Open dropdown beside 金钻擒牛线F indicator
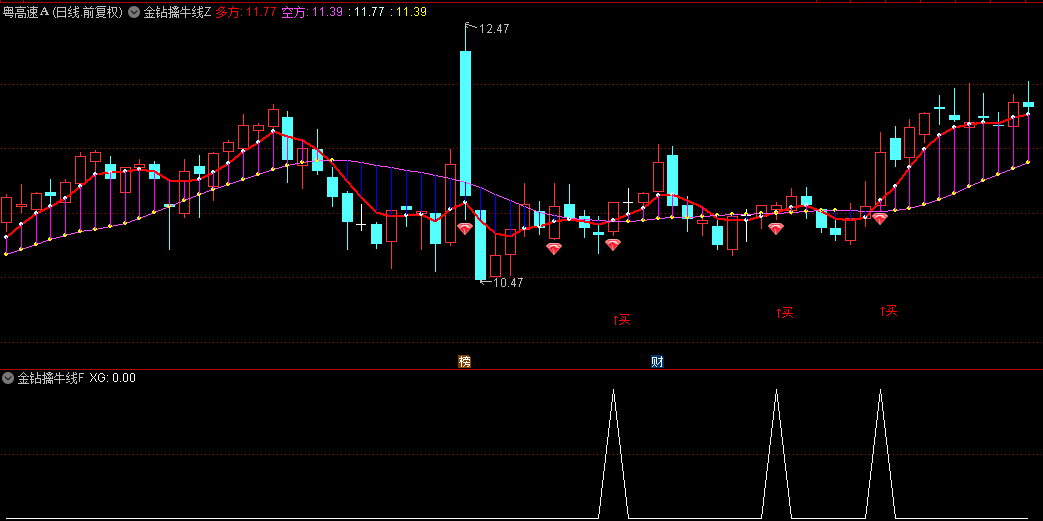The height and width of the screenshot is (521, 1043). pyautogui.click(x=9, y=378)
